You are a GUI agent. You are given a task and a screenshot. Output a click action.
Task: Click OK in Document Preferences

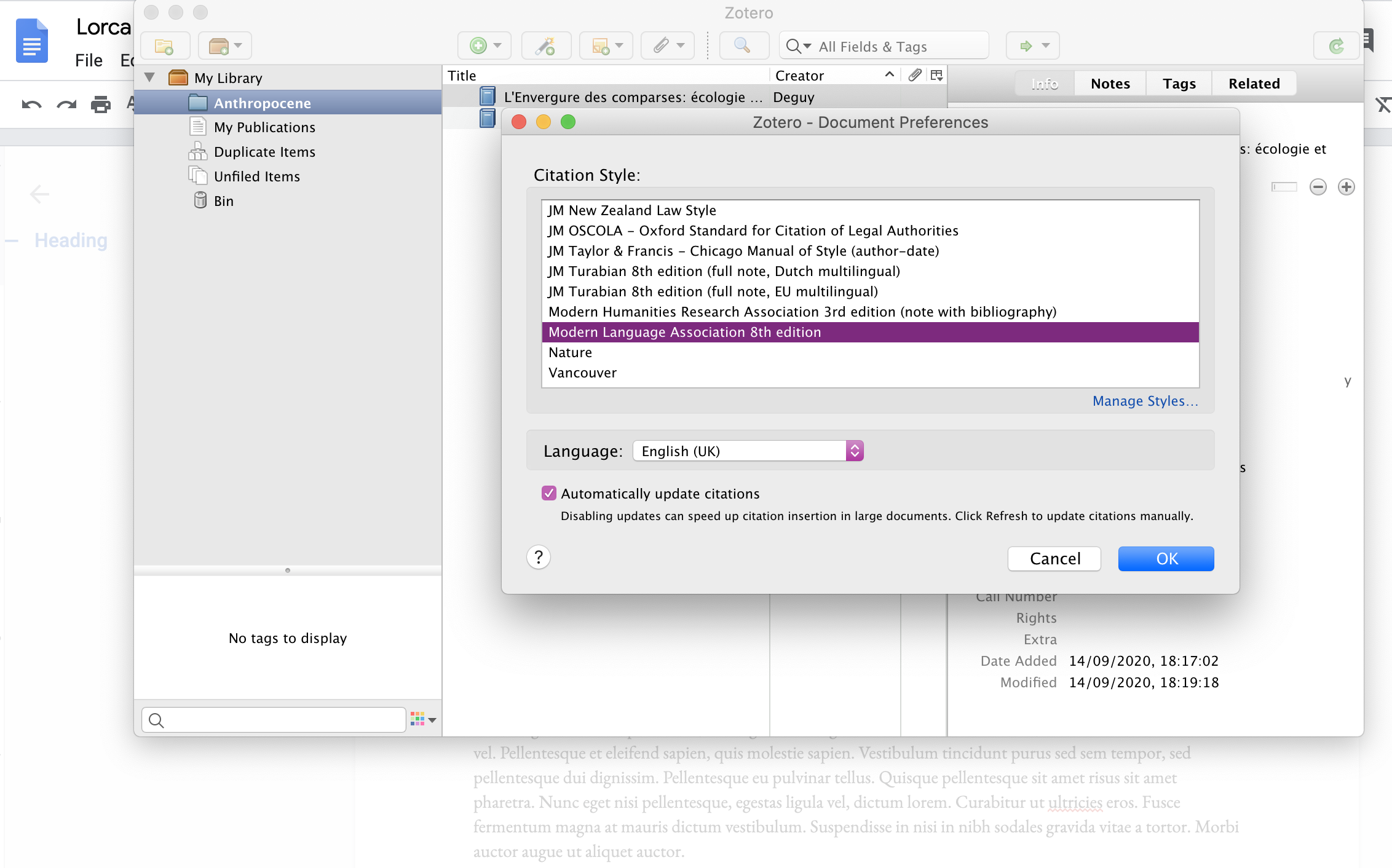pos(1166,558)
